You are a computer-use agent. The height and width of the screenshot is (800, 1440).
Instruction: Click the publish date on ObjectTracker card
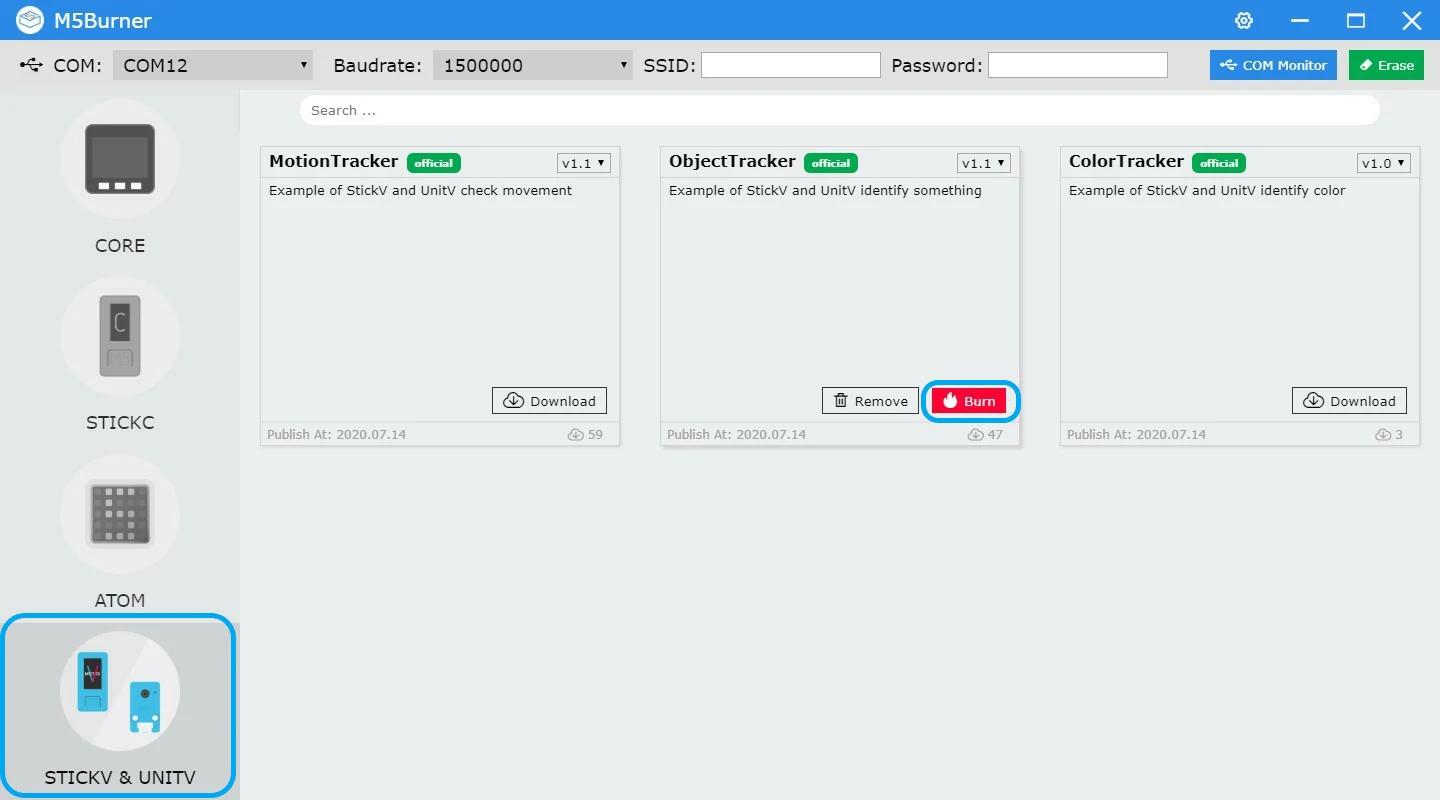(x=737, y=435)
